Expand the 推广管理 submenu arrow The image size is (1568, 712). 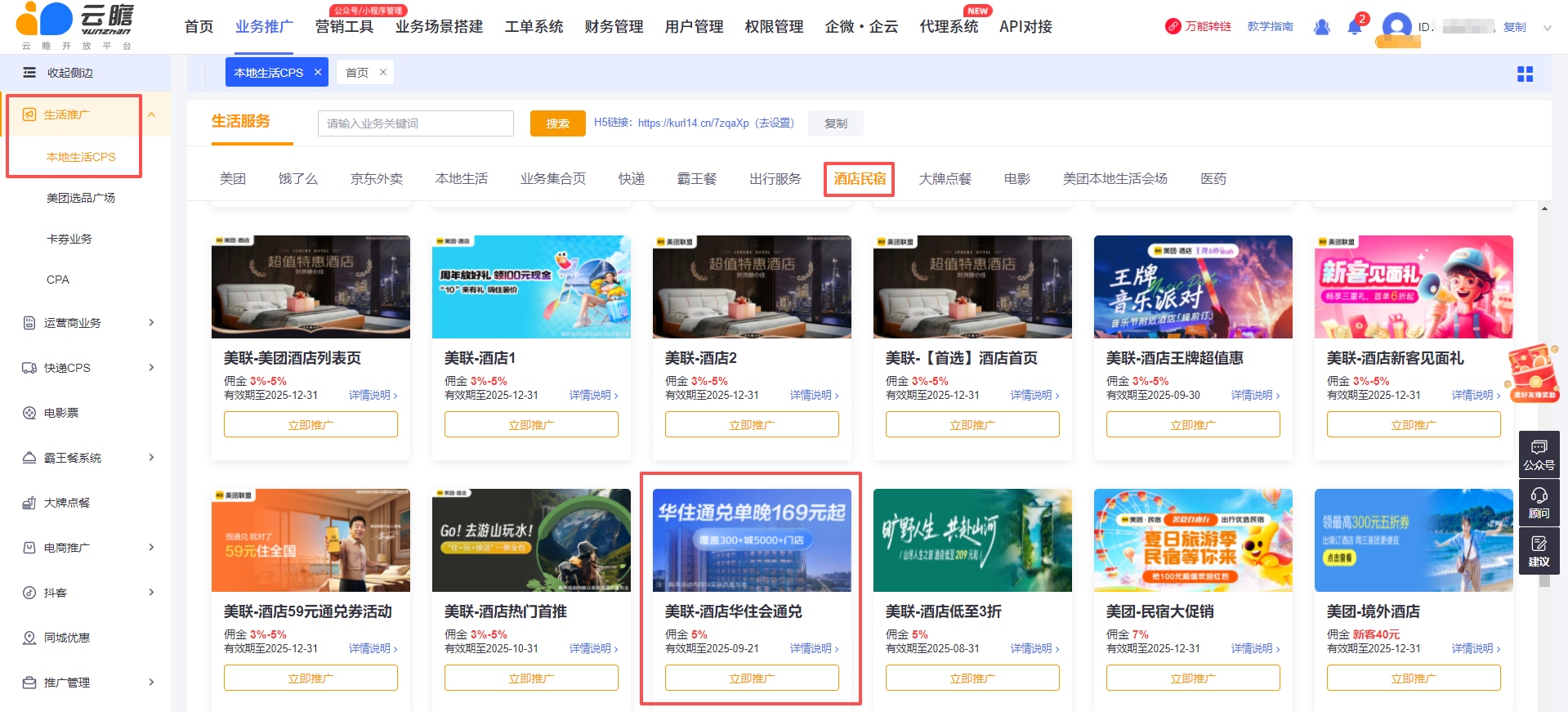point(152,683)
